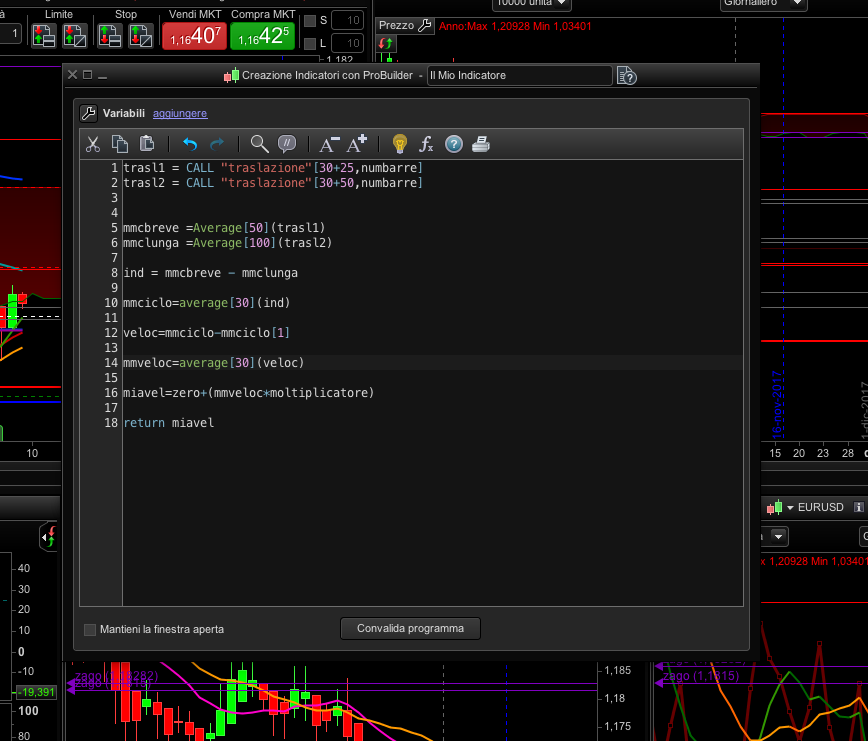Undo the last edit with blue arrow
The image size is (868, 741).
tap(190, 144)
